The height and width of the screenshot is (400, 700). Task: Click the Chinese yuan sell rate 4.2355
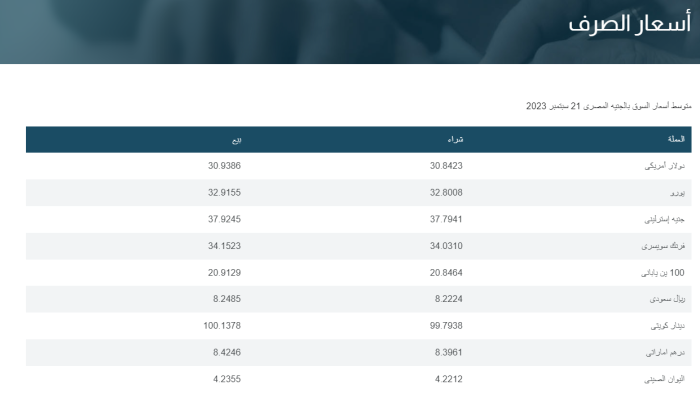227,379
